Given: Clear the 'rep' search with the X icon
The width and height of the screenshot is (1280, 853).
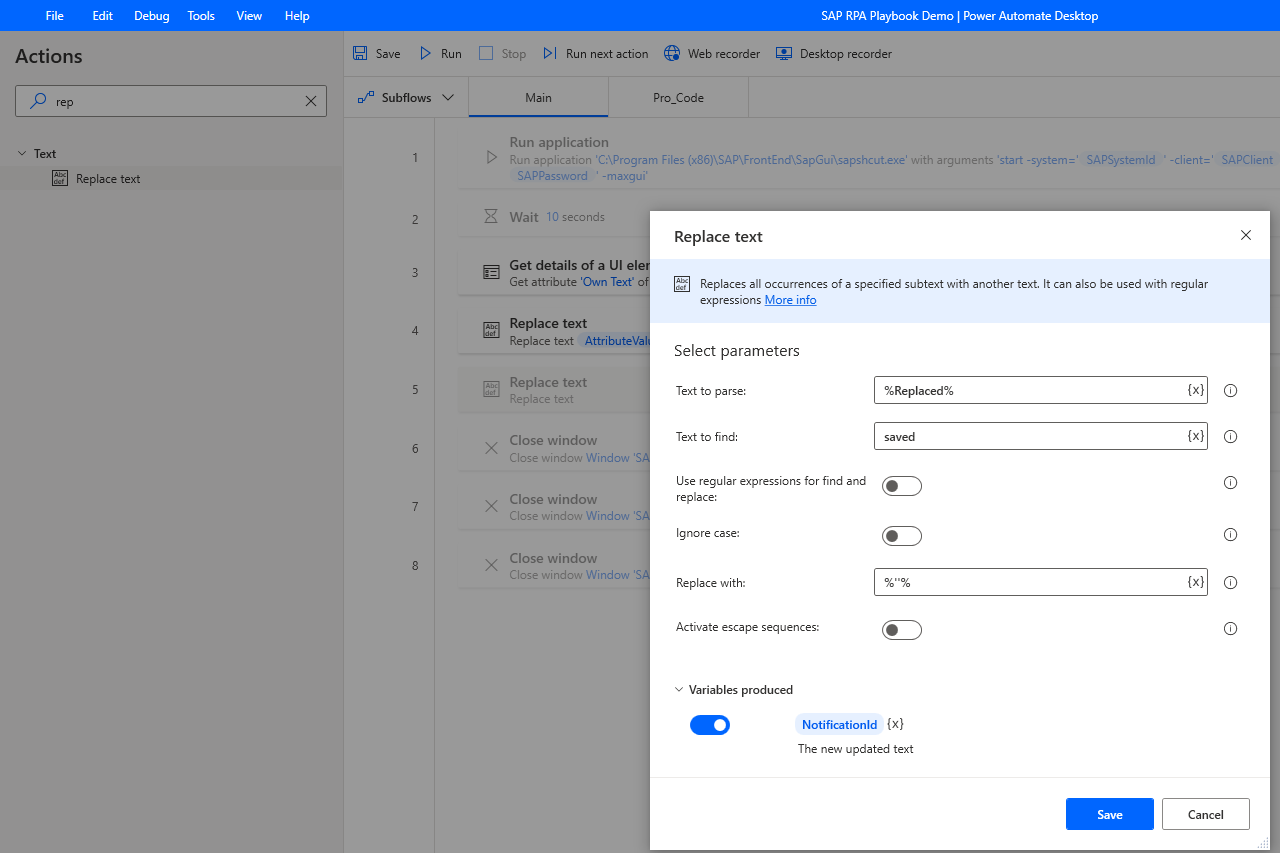Looking at the screenshot, I should (x=310, y=101).
